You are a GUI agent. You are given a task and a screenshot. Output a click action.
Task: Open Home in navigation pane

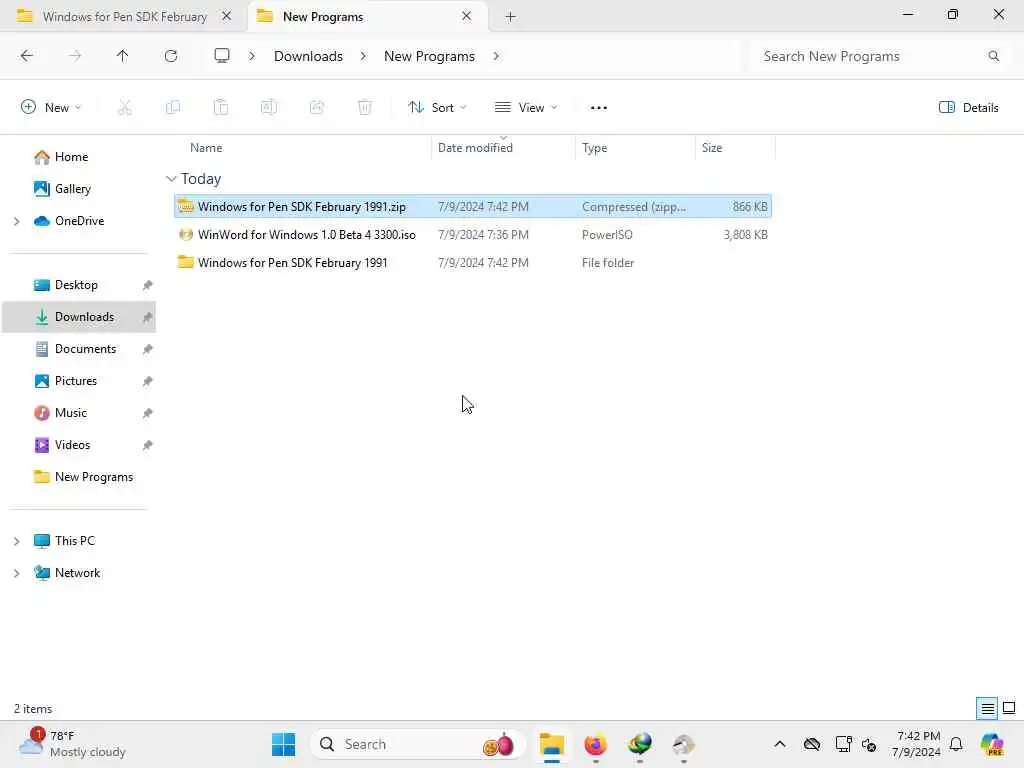click(71, 157)
